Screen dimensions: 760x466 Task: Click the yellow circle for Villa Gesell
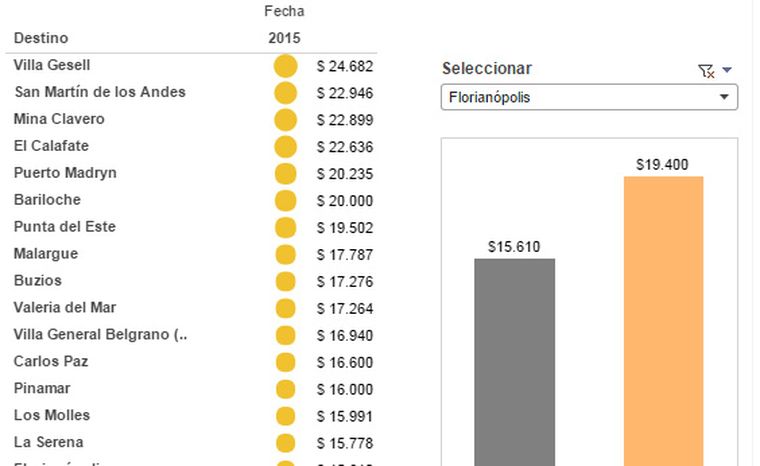285,66
